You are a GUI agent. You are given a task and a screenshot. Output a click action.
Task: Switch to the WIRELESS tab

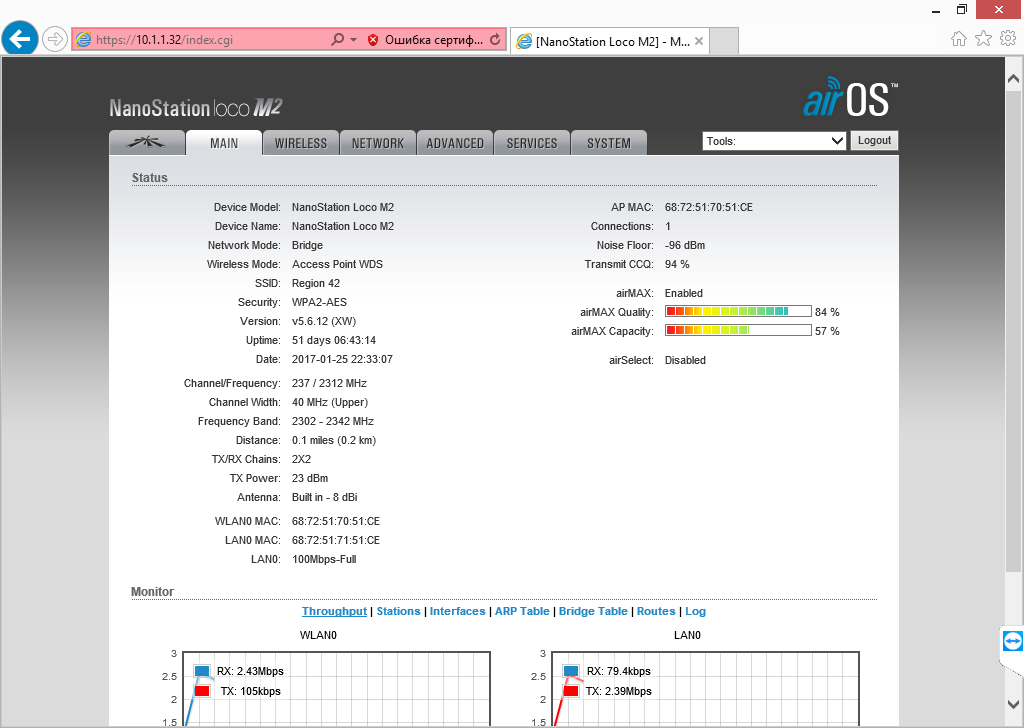301,143
